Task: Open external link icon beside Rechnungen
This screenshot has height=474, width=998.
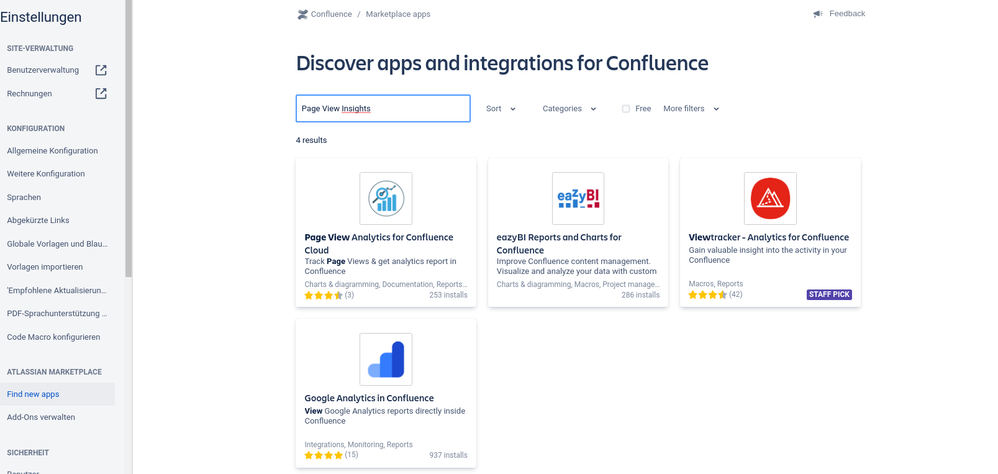Action: pyautogui.click(x=101, y=94)
